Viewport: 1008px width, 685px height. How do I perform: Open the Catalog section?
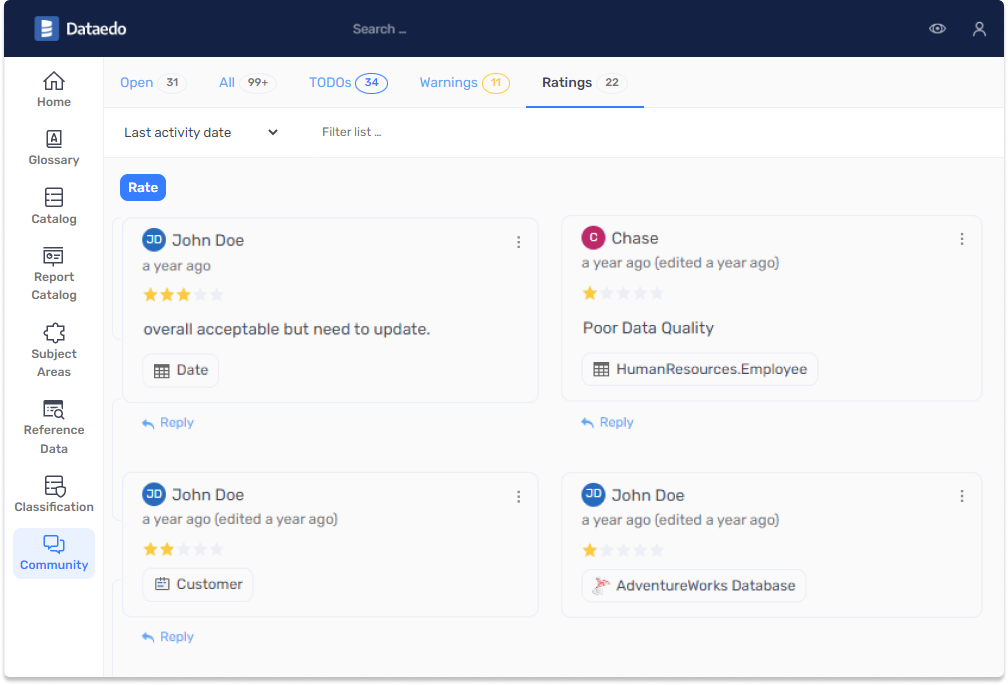(x=54, y=203)
